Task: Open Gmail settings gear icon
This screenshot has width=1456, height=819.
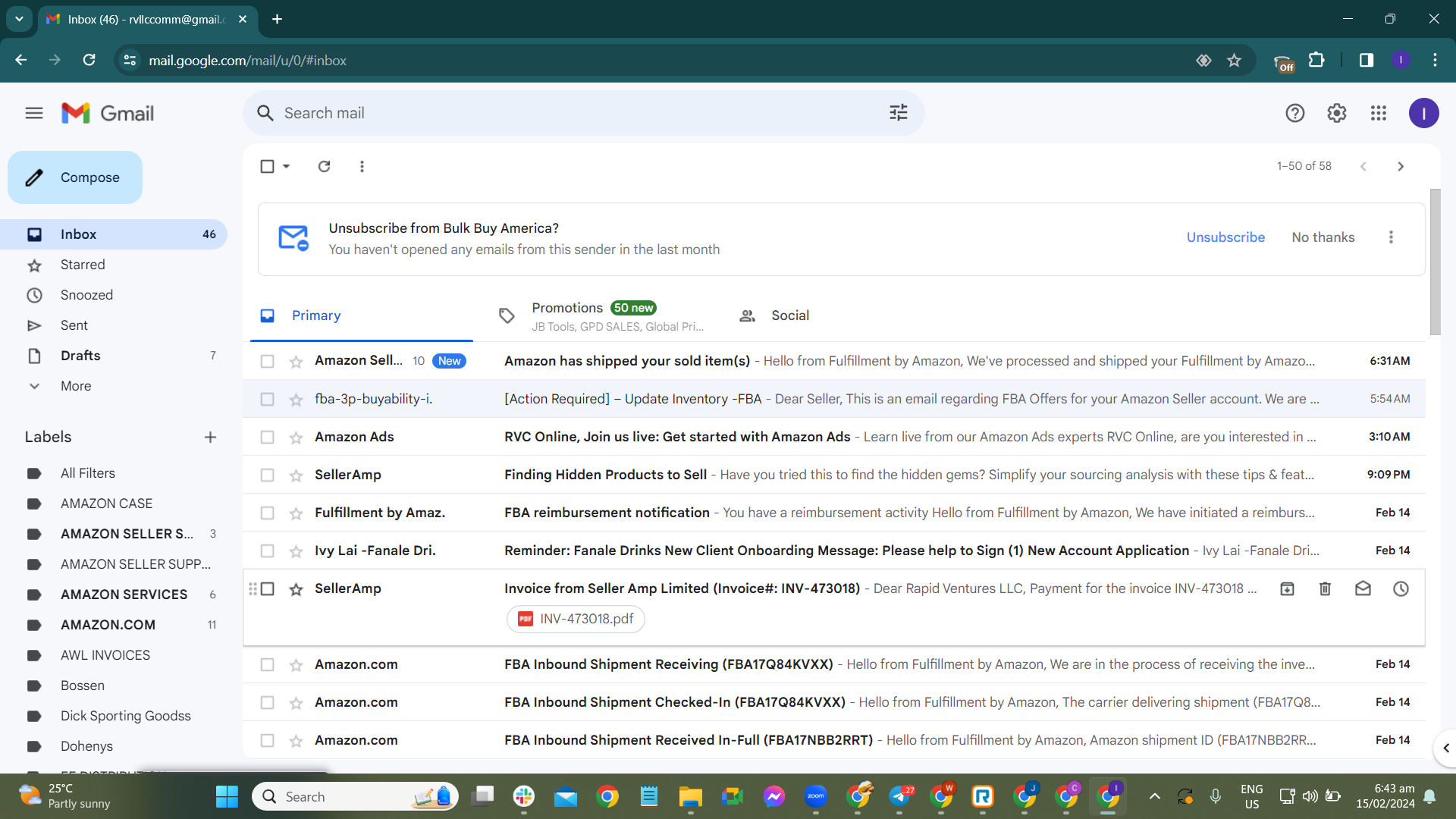Action: 1337,113
